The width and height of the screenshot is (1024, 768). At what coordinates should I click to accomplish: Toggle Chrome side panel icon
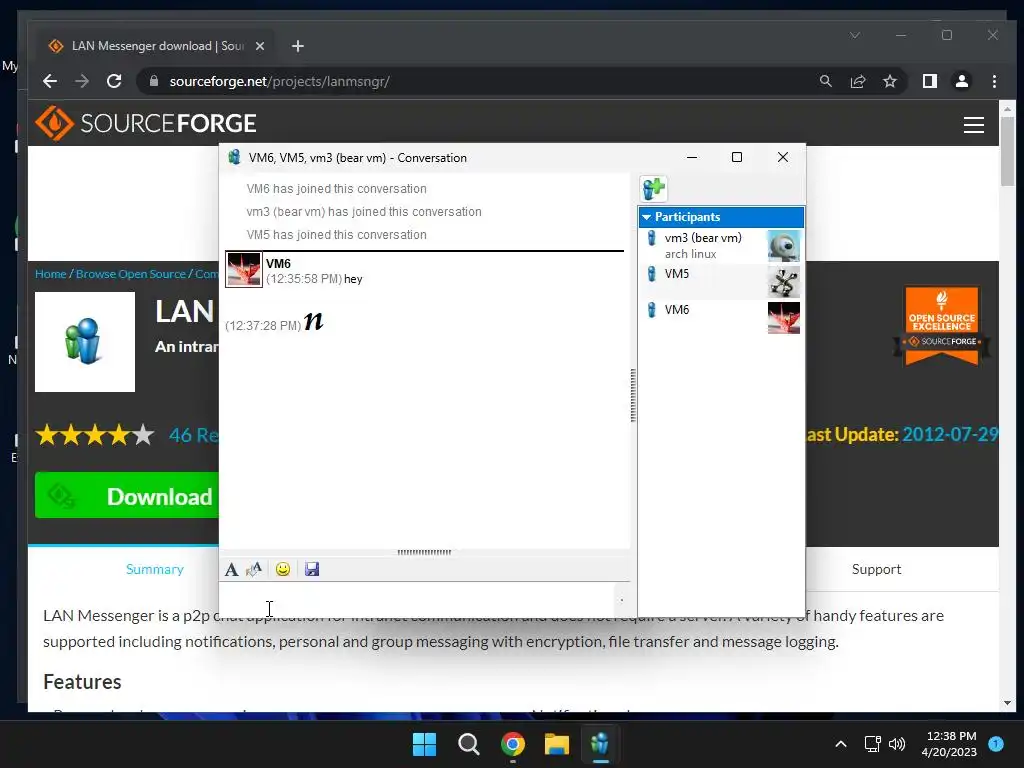[x=929, y=81]
